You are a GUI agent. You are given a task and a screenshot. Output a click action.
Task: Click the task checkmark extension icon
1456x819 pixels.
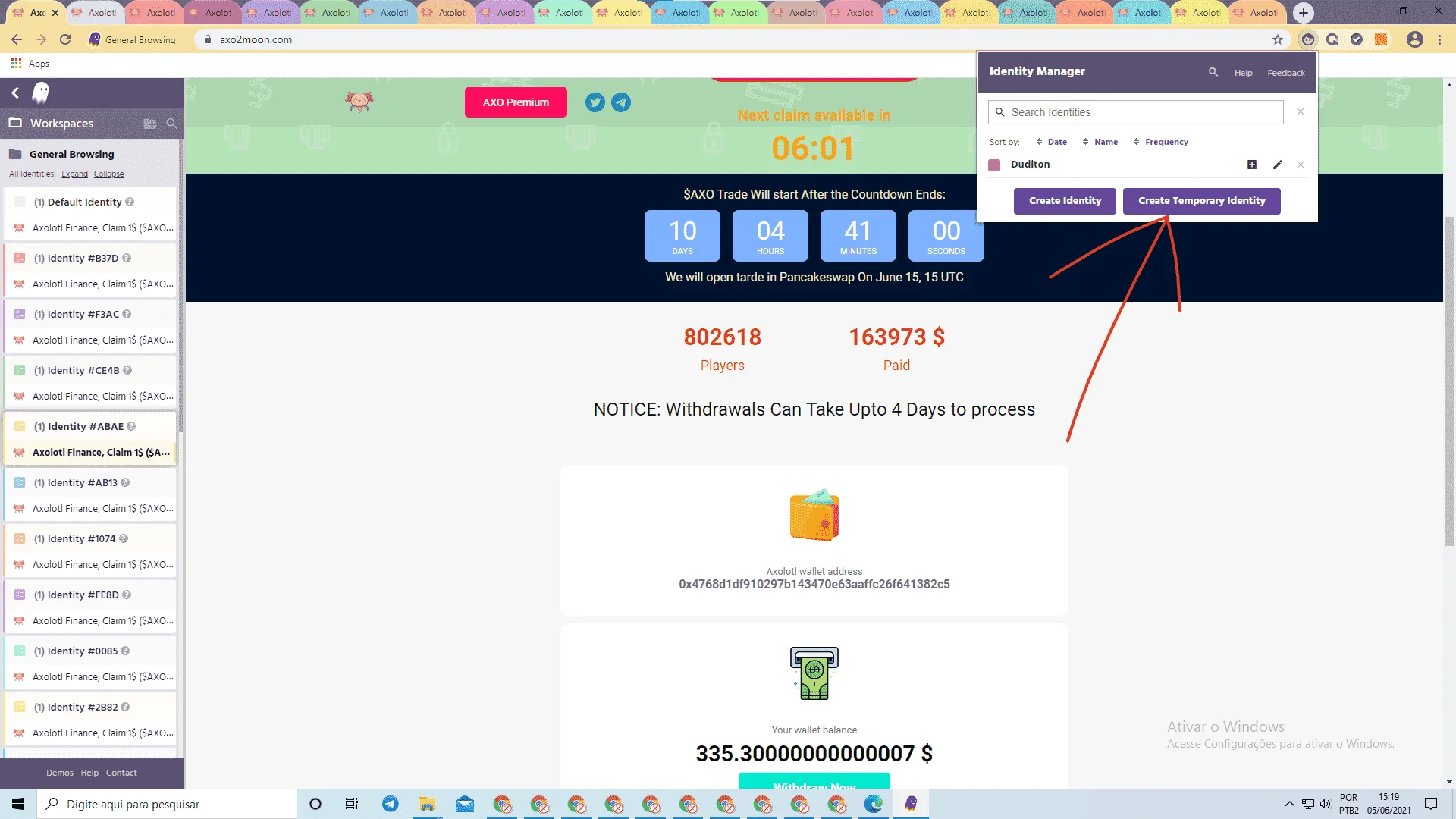click(x=1357, y=39)
